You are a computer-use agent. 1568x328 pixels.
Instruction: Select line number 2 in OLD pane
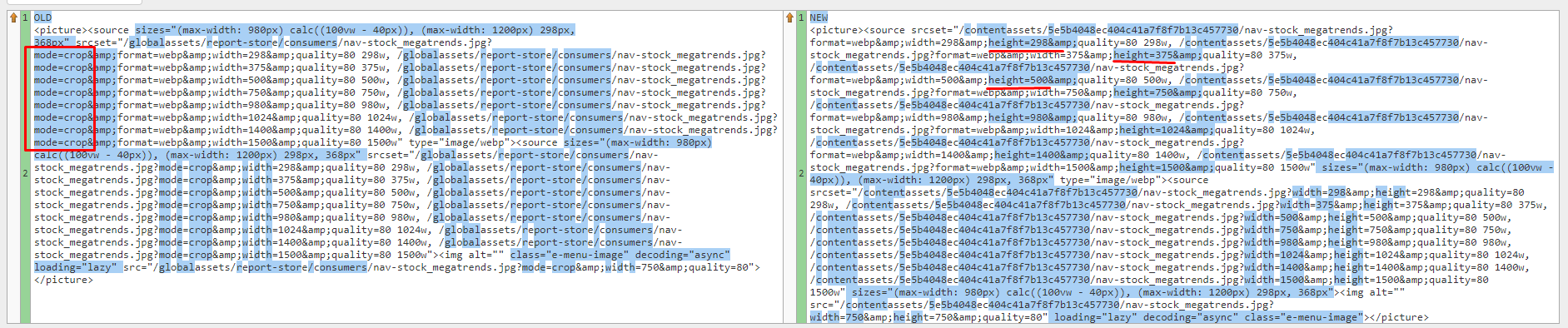pos(25,173)
